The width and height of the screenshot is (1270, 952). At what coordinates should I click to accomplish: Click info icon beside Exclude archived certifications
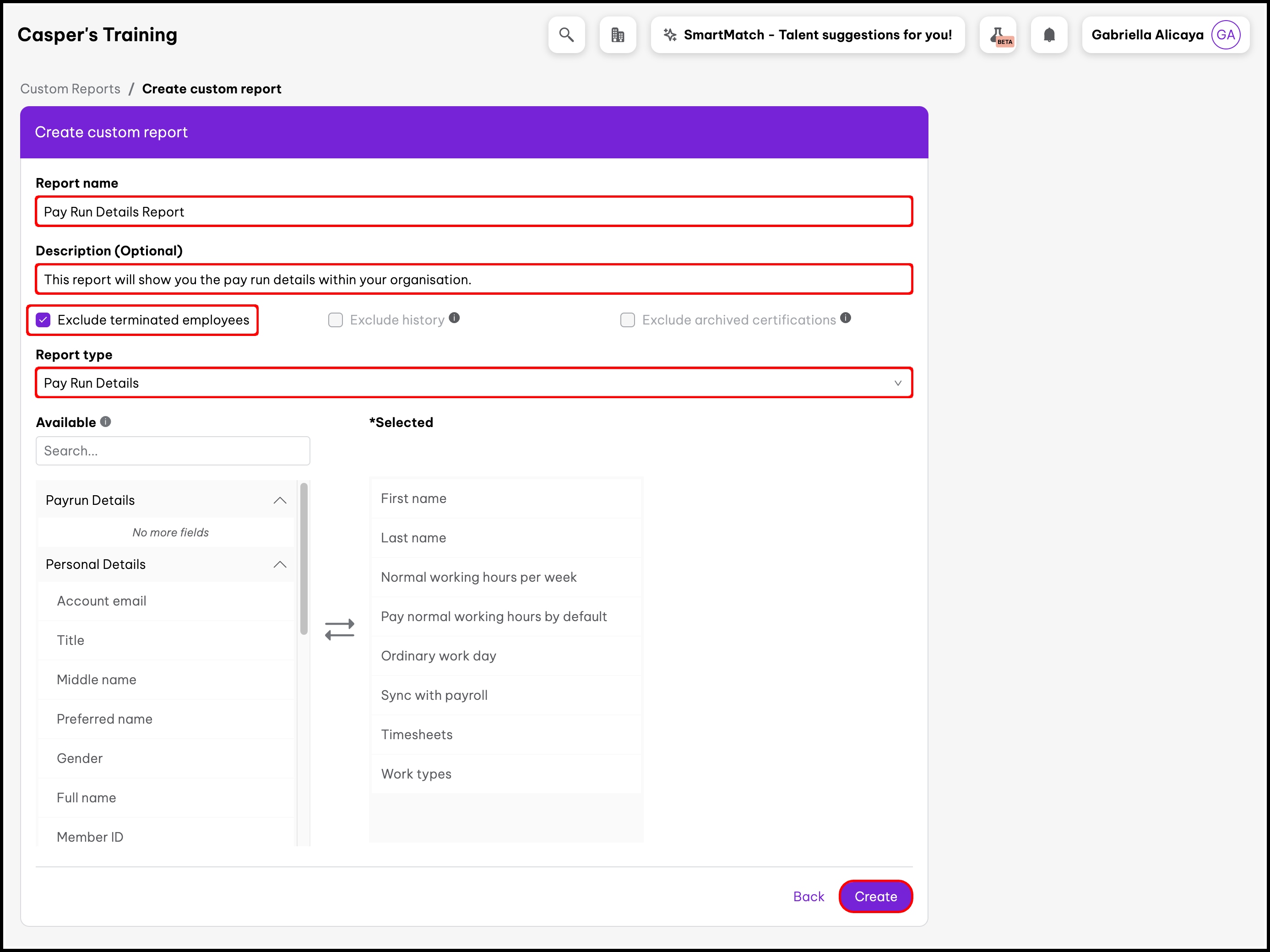pos(845,318)
